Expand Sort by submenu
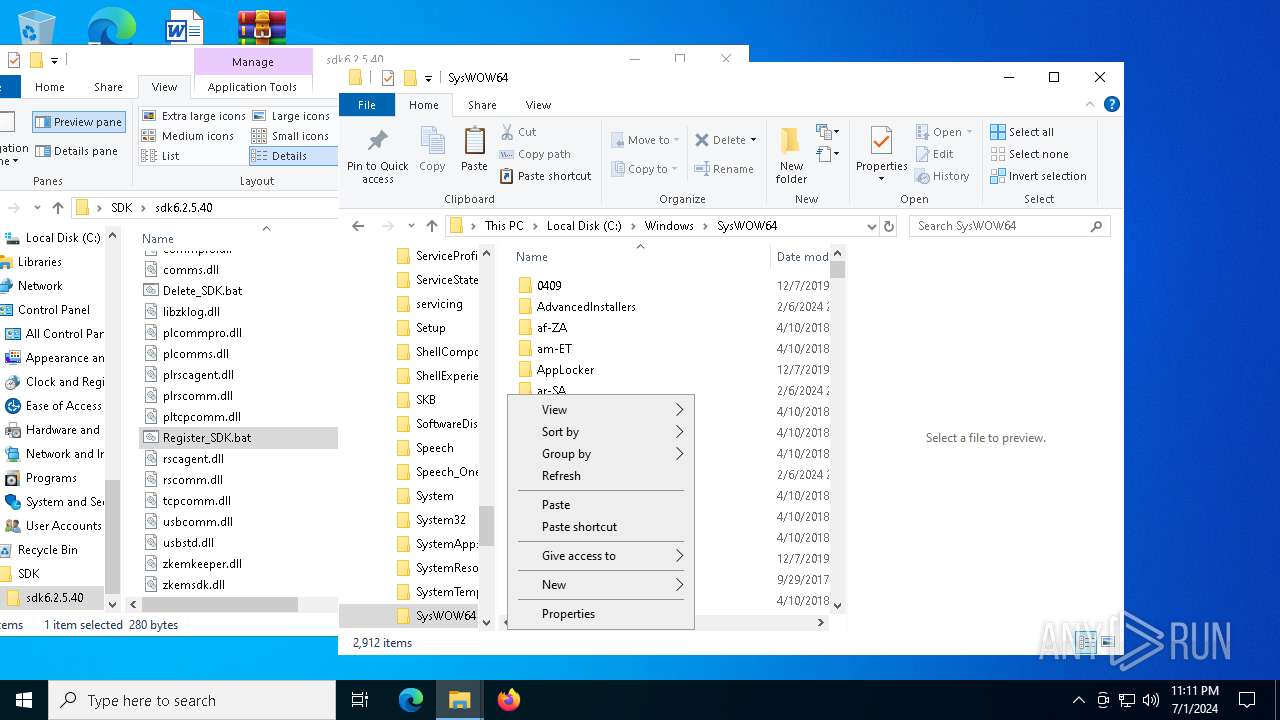1280x720 pixels. pos(600,432)
